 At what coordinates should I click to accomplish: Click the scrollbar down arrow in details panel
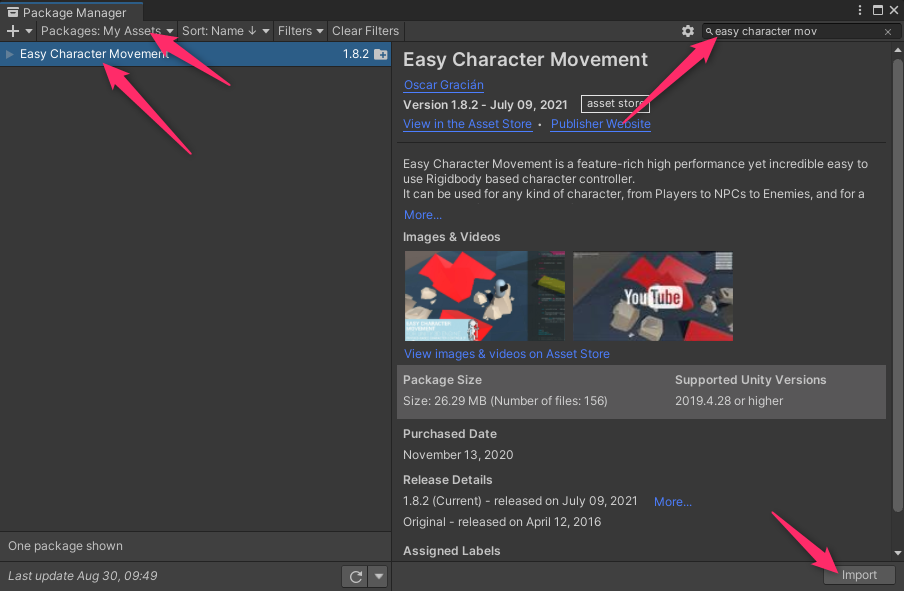tap(898, 554)
